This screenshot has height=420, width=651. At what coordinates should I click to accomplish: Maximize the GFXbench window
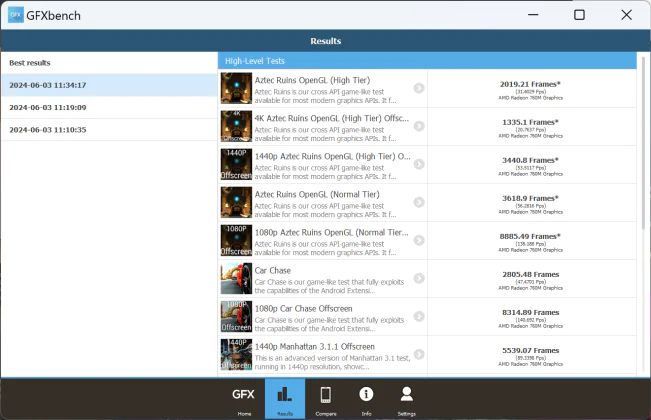point(580,15)
